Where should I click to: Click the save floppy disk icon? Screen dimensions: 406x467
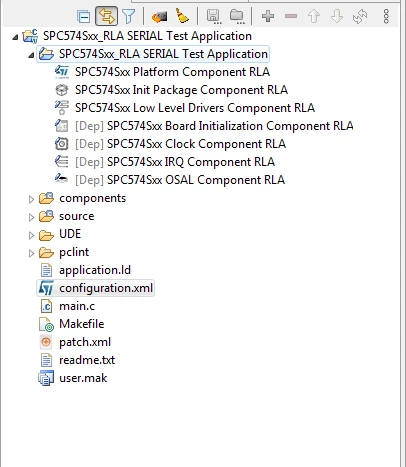click(213, 16)
